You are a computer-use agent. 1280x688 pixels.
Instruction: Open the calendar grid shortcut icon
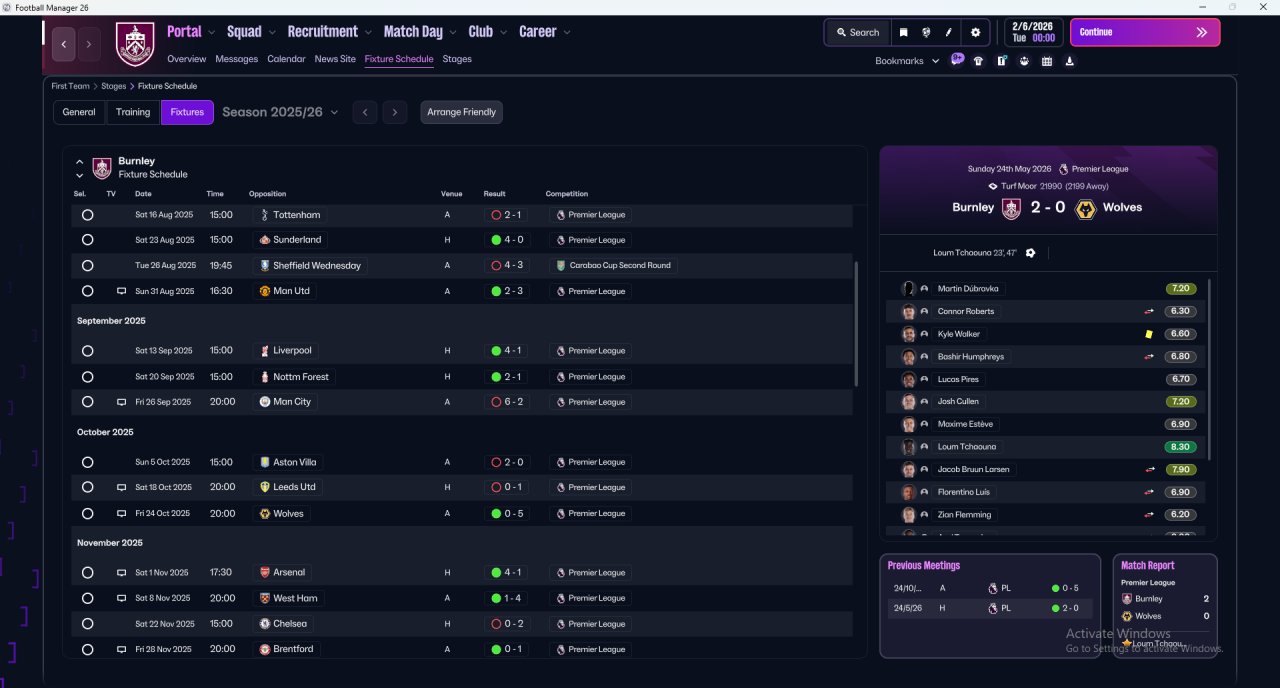(1047, 61)
